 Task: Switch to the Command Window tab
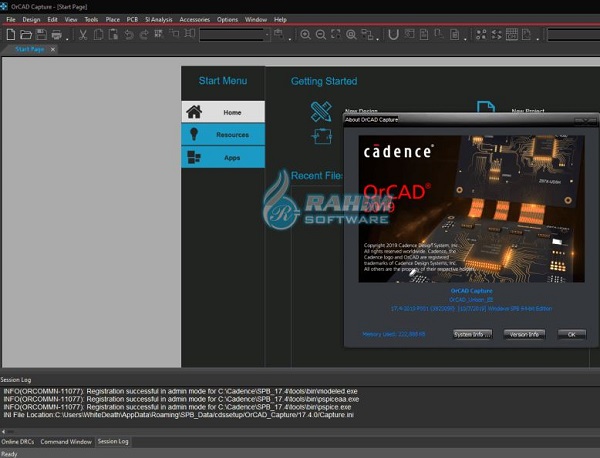pyautogui.click(x=66, y=441)
